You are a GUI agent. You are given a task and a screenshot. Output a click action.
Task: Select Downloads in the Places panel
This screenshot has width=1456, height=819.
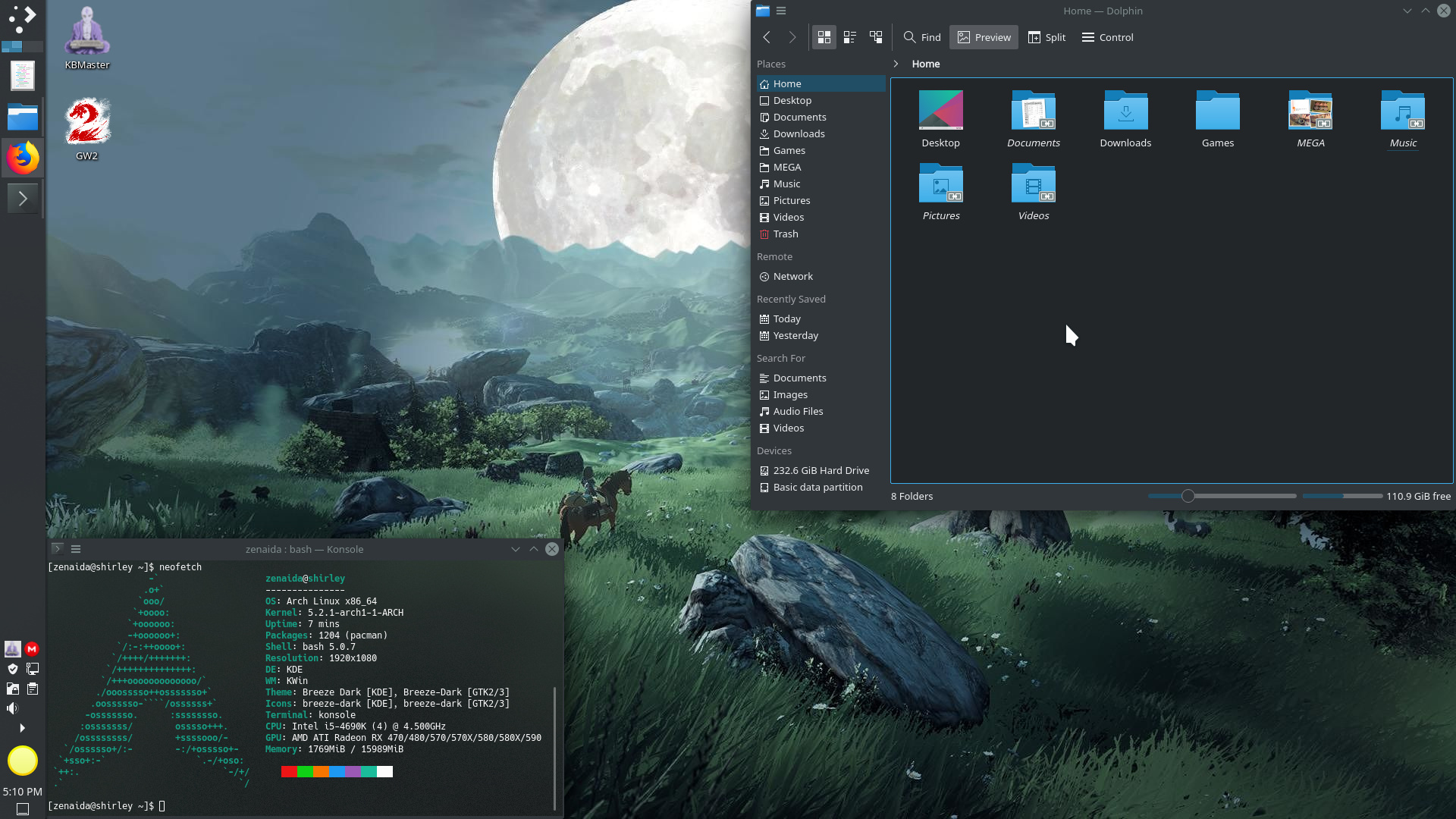click(x=799, y=133)
